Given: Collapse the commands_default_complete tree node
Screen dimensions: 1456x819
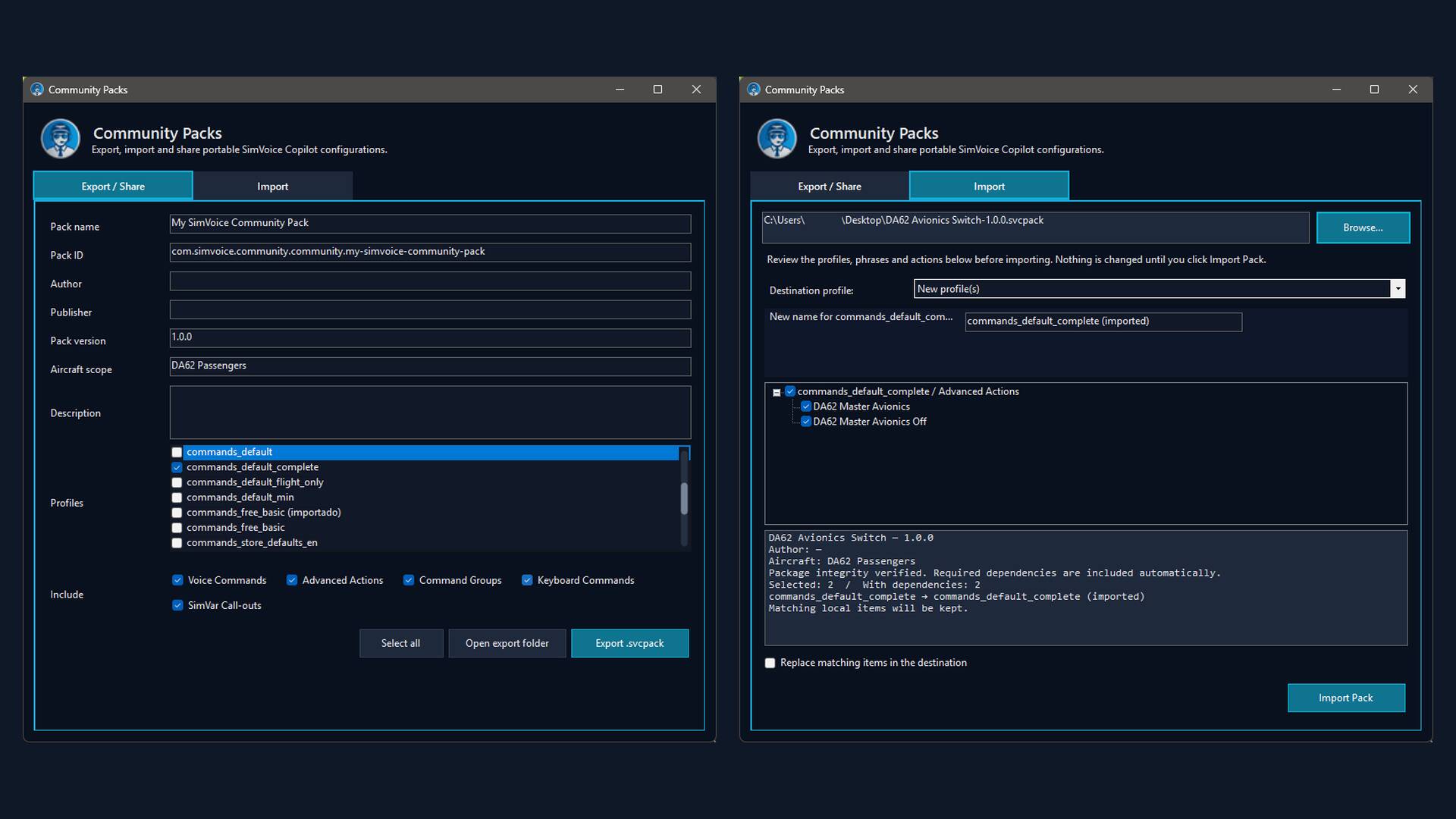Looking at the screenshot, I should [777, 392].
